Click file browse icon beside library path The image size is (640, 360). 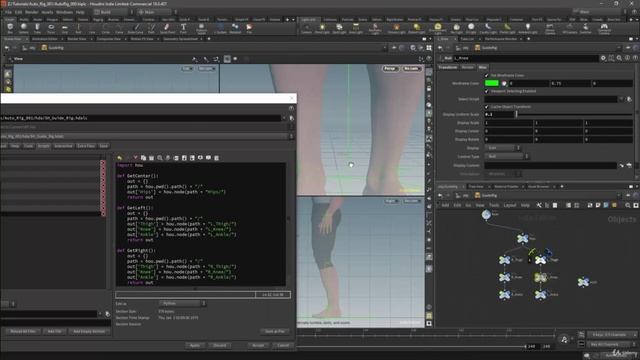point(291,118)
